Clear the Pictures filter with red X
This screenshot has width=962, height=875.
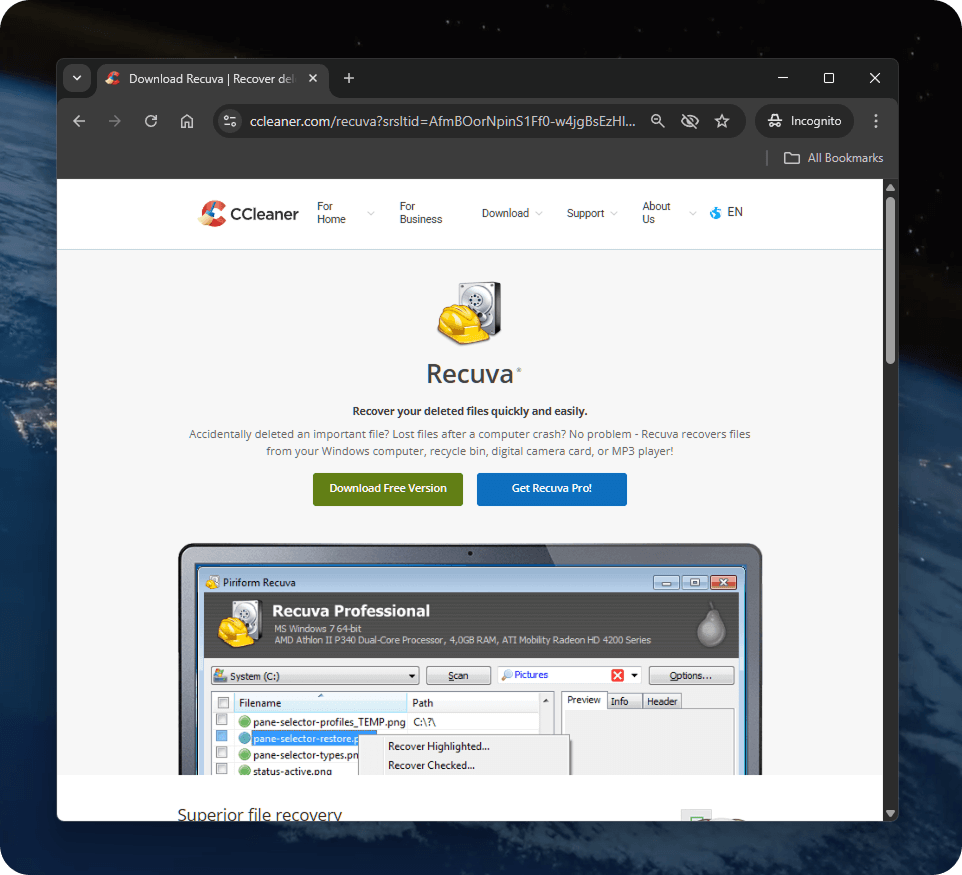pos(618,676)
